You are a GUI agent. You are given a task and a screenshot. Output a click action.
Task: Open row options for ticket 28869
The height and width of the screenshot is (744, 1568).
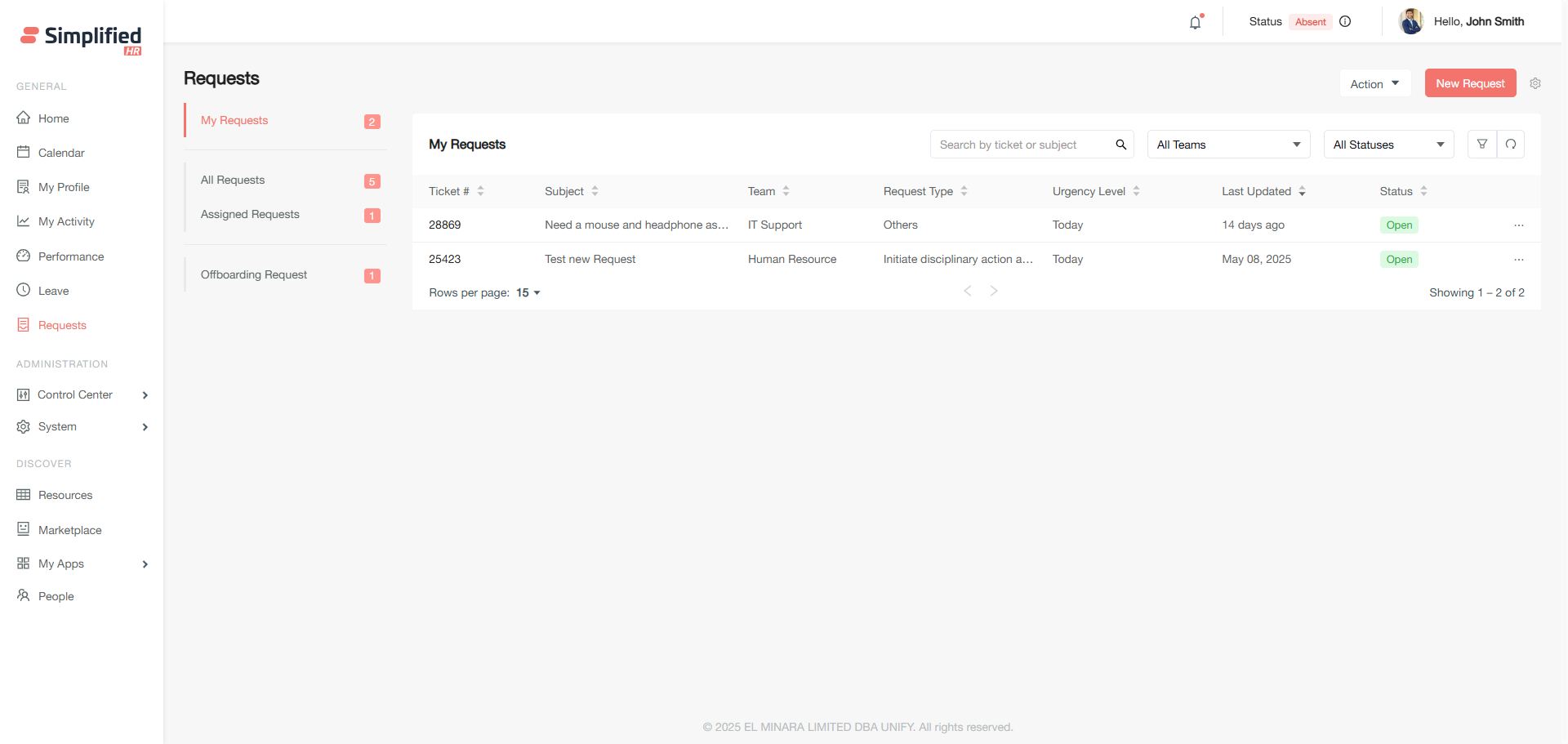tap(1518, 225)
